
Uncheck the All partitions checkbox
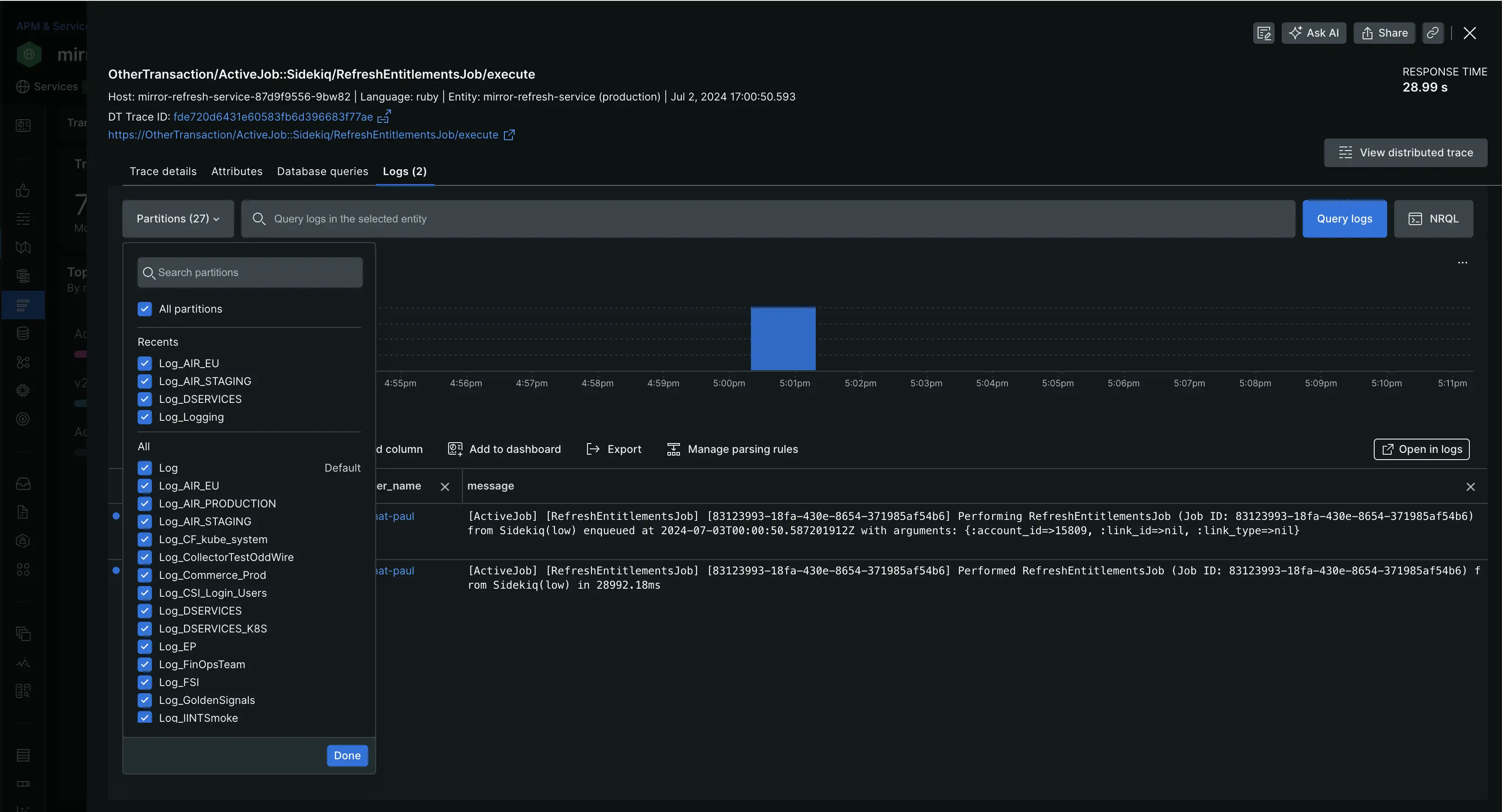click(x=145, y=308)
